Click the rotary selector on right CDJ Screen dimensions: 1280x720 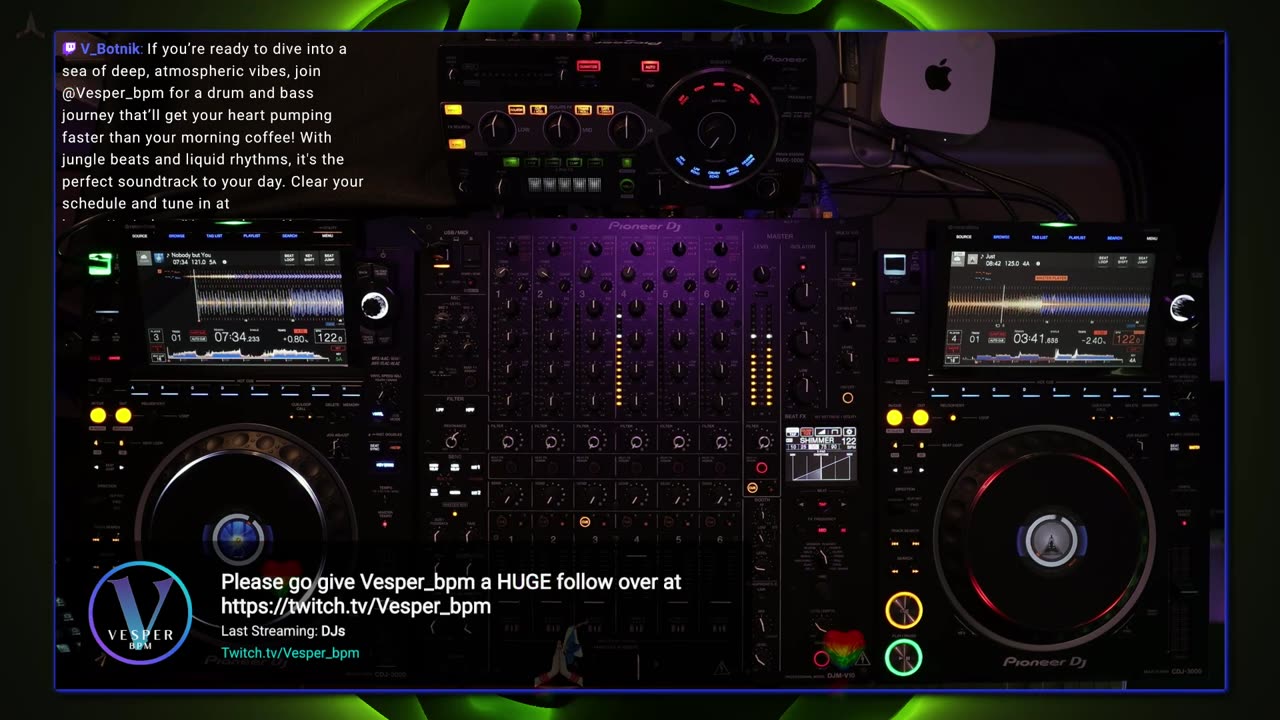click(1183, 308)
